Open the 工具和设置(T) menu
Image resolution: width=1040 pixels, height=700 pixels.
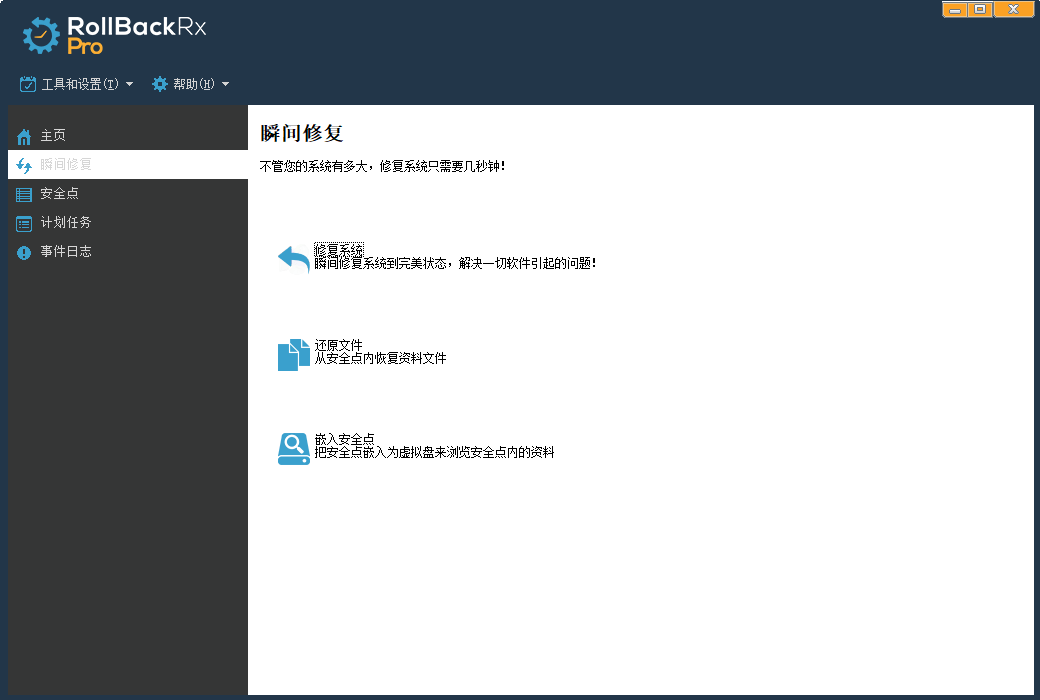point(80,84)
